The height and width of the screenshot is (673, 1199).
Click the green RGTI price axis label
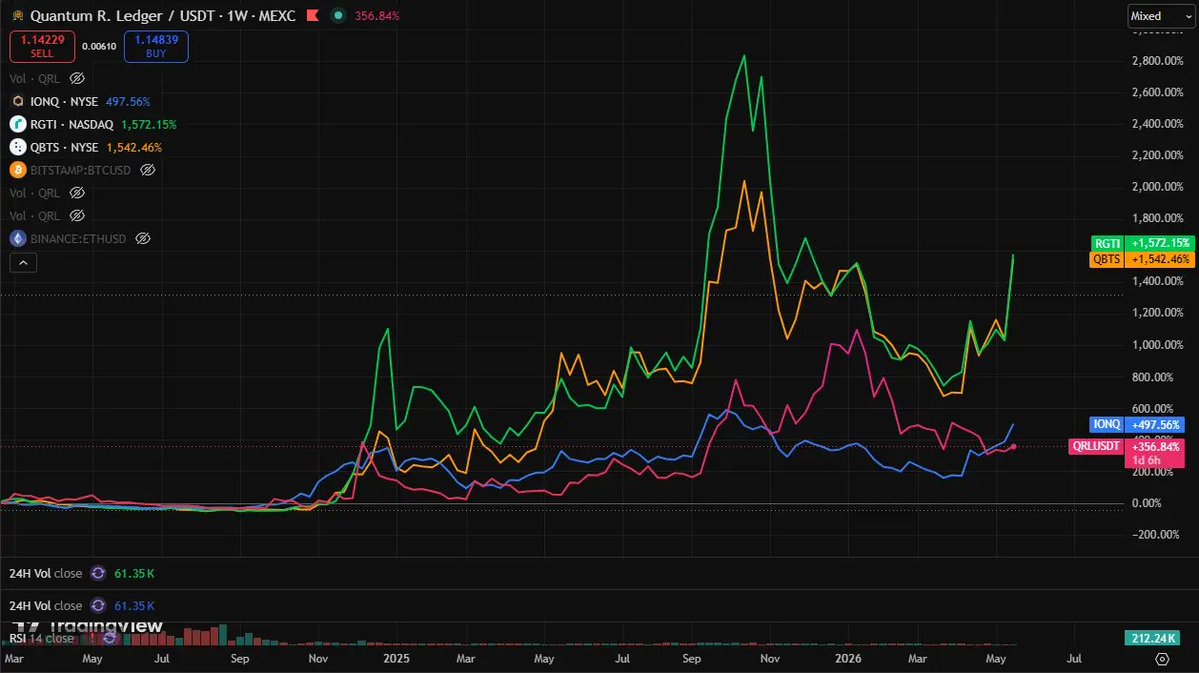[1142, 243]
